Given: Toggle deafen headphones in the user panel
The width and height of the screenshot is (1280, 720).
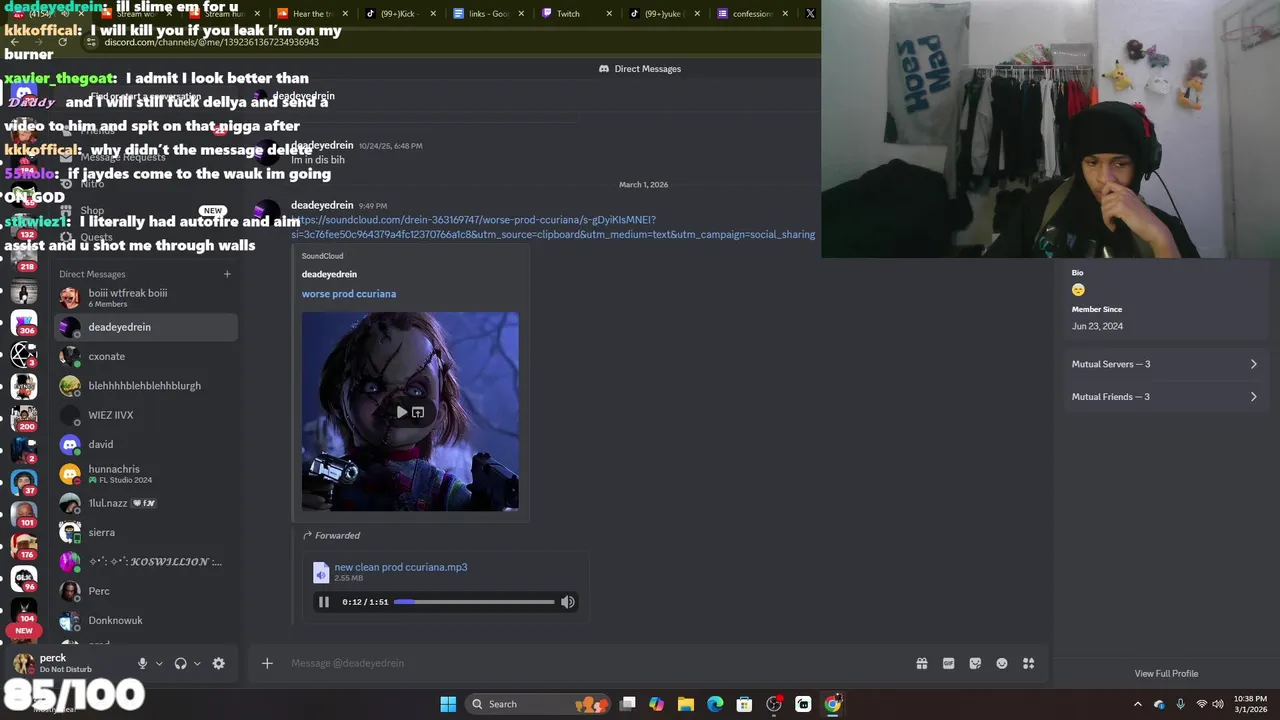Looking at the screenshot, I should [x=180, y=663].
